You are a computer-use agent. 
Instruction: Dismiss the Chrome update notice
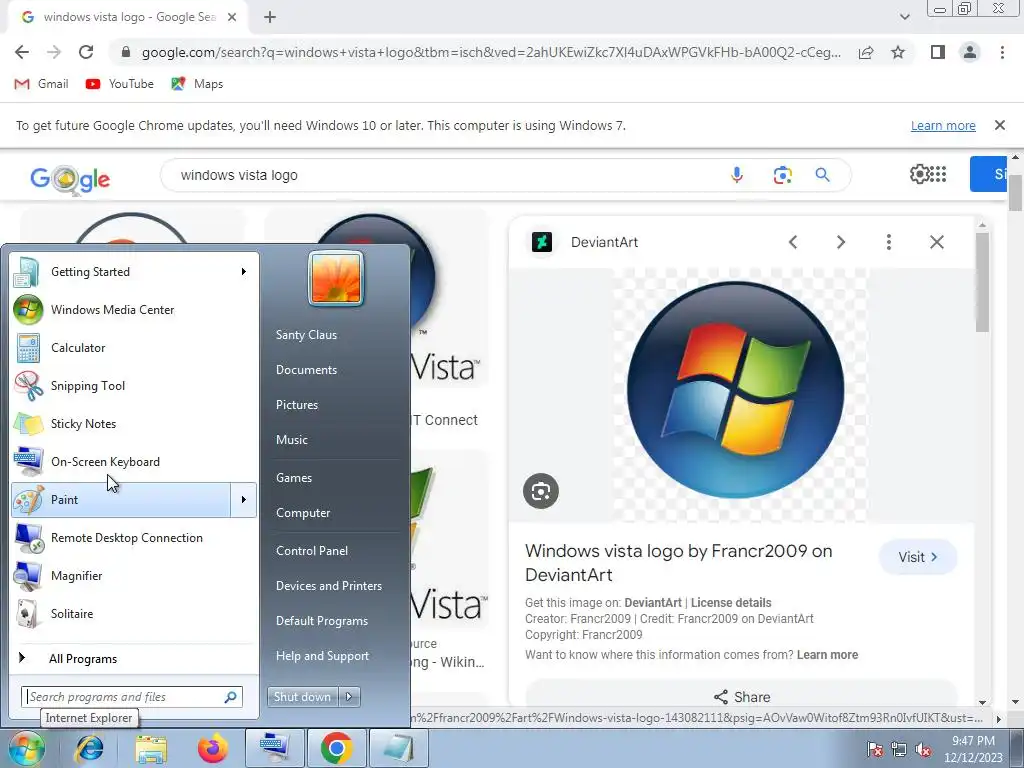(x=1000, y=125)
